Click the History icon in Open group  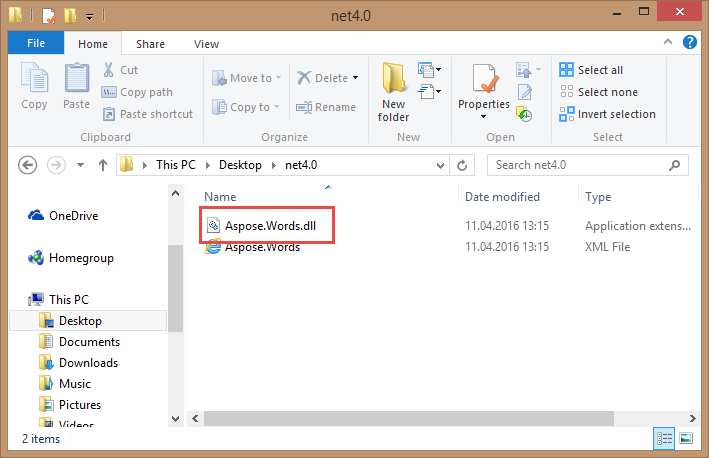click(x=524, y=114)
